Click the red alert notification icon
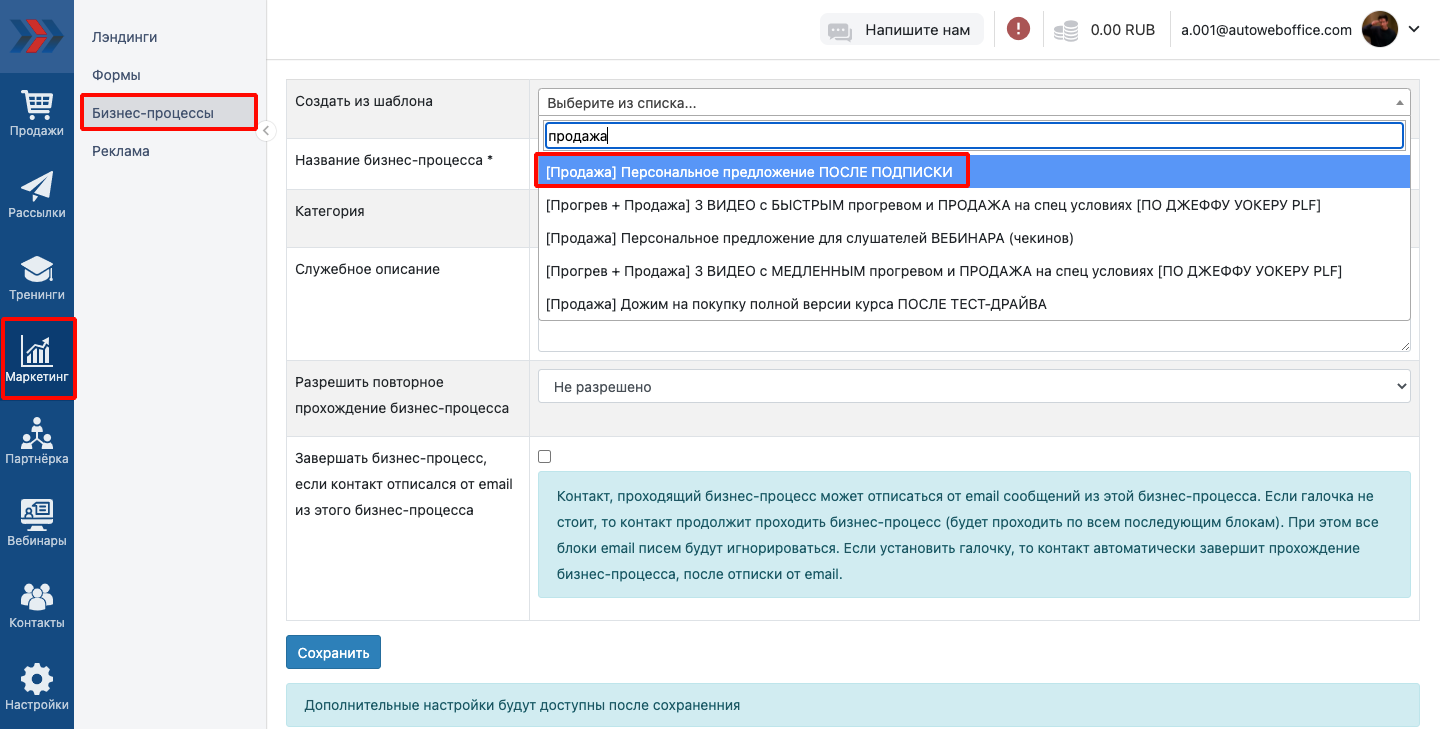Viewport: 1440px width, 729px height. click(x=1018, y=29)
